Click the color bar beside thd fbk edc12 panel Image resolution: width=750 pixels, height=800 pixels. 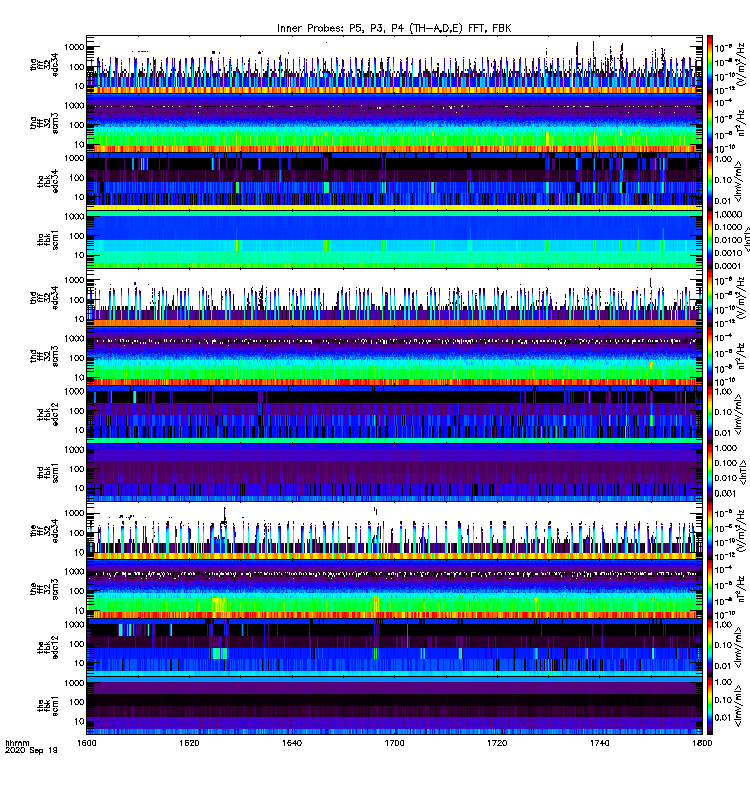tap(710, 414)
